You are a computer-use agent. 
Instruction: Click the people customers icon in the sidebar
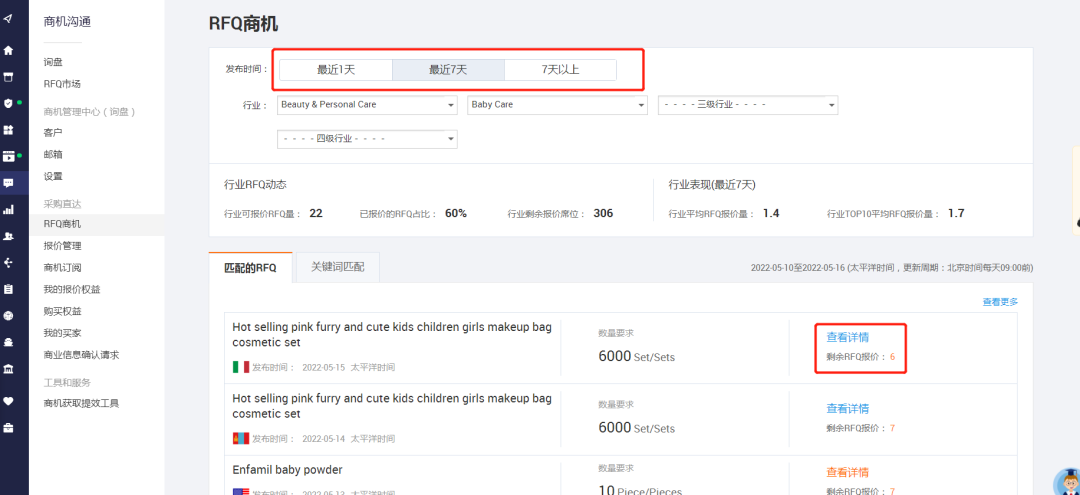click(x=8, y=236)
